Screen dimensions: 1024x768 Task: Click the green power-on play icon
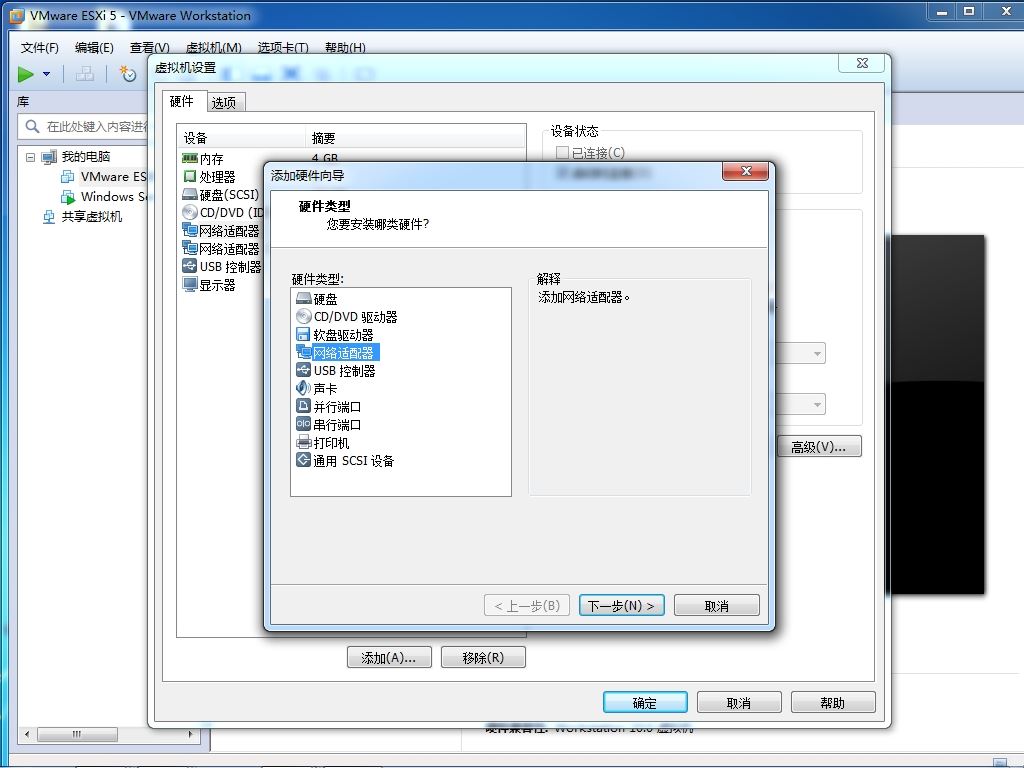point(25,74)
